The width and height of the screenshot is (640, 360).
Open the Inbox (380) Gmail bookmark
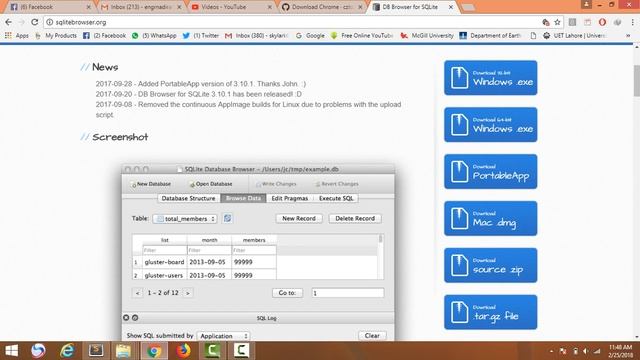[x=257, y=36]
